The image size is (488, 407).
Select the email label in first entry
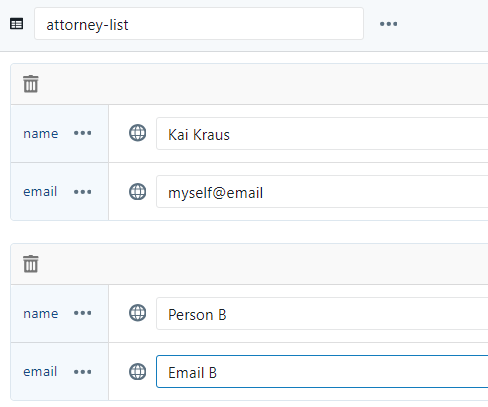(40, 191)
